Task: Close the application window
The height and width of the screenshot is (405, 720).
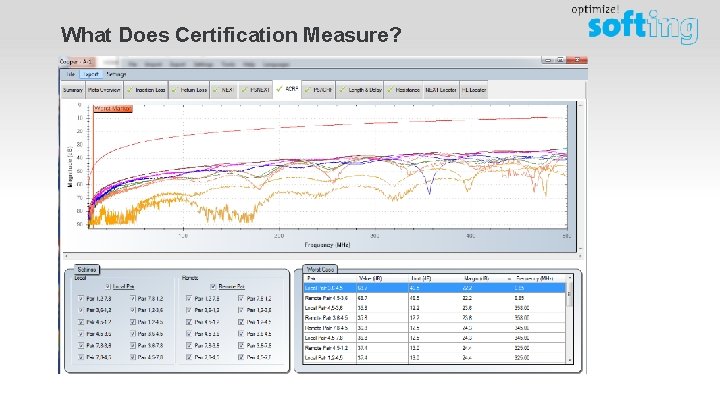Action: 577,60
